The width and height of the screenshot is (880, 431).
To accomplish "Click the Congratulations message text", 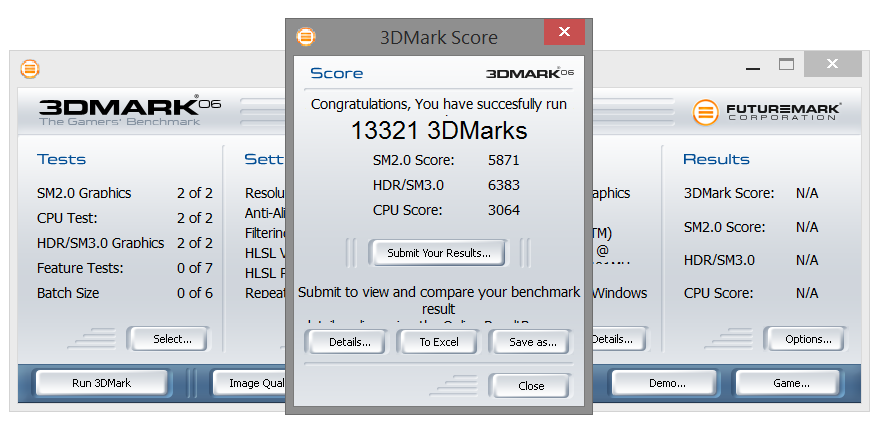I will point(439,104).
